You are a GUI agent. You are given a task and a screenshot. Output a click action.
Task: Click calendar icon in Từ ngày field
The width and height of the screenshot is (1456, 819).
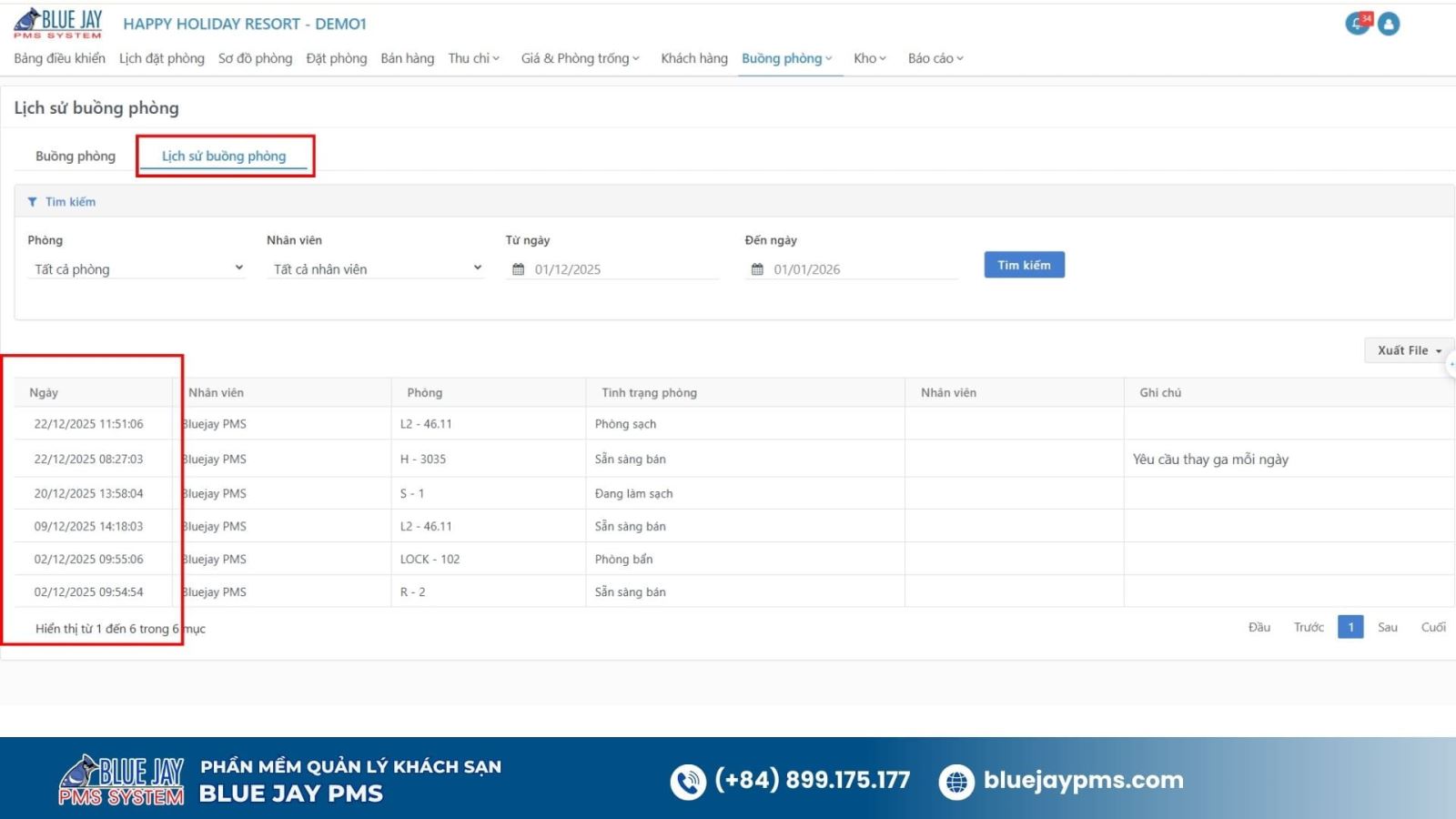pyautogui.click(x=518, y=269)
